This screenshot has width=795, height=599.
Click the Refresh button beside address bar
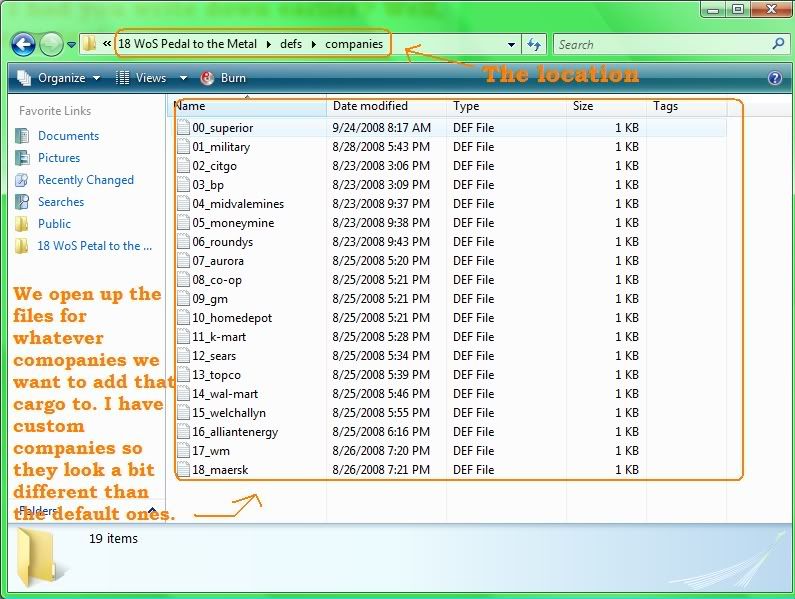[x=534, y=44]
